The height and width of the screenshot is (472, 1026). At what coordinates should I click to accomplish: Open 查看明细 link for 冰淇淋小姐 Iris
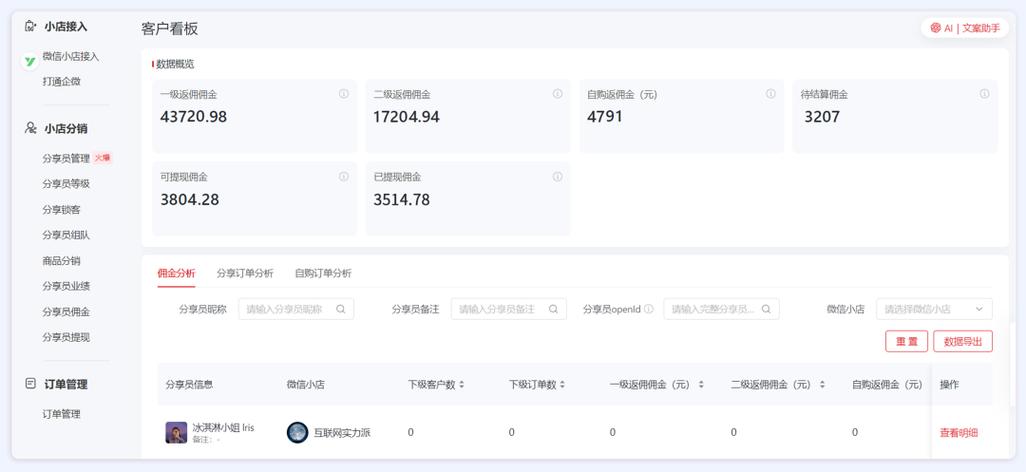coord(959,433)
